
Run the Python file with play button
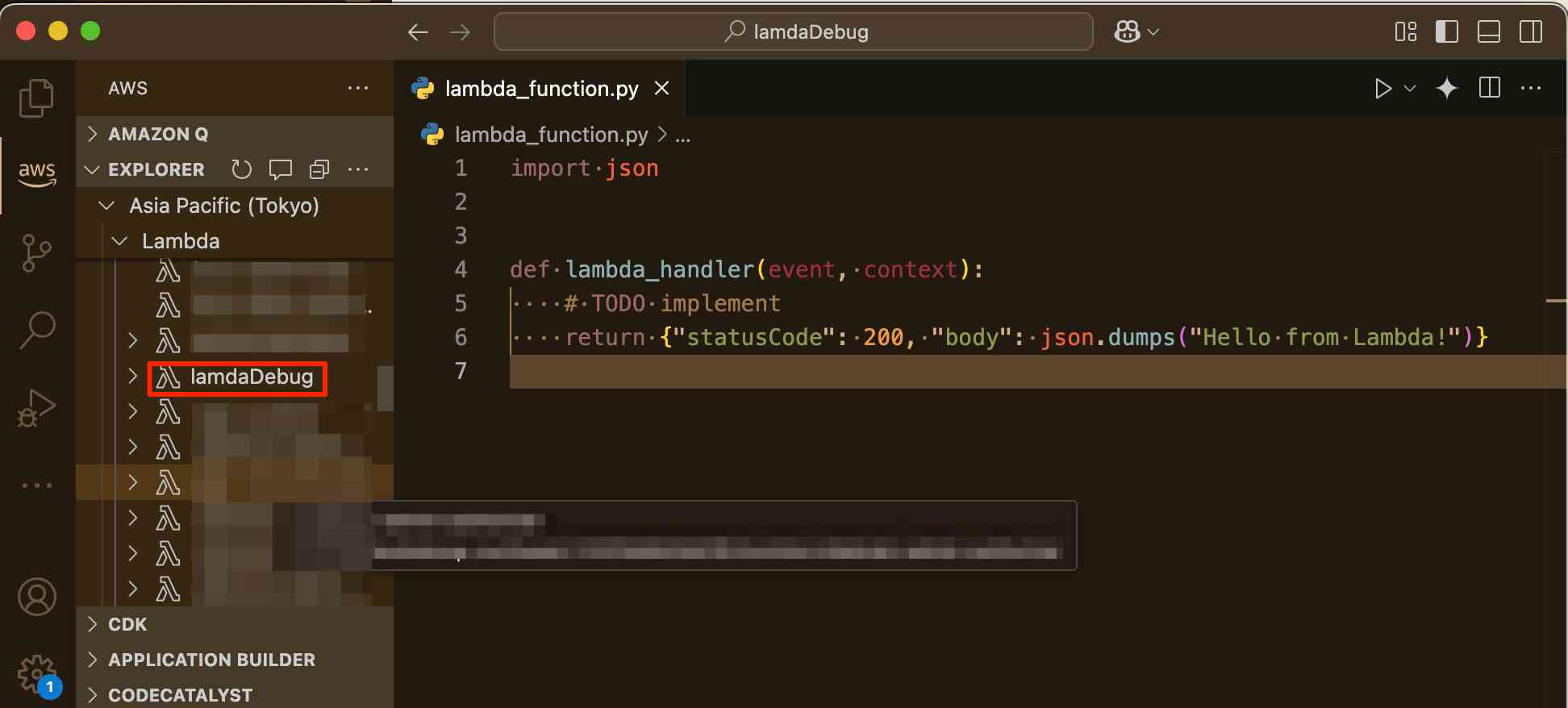tap(1382, 89)
